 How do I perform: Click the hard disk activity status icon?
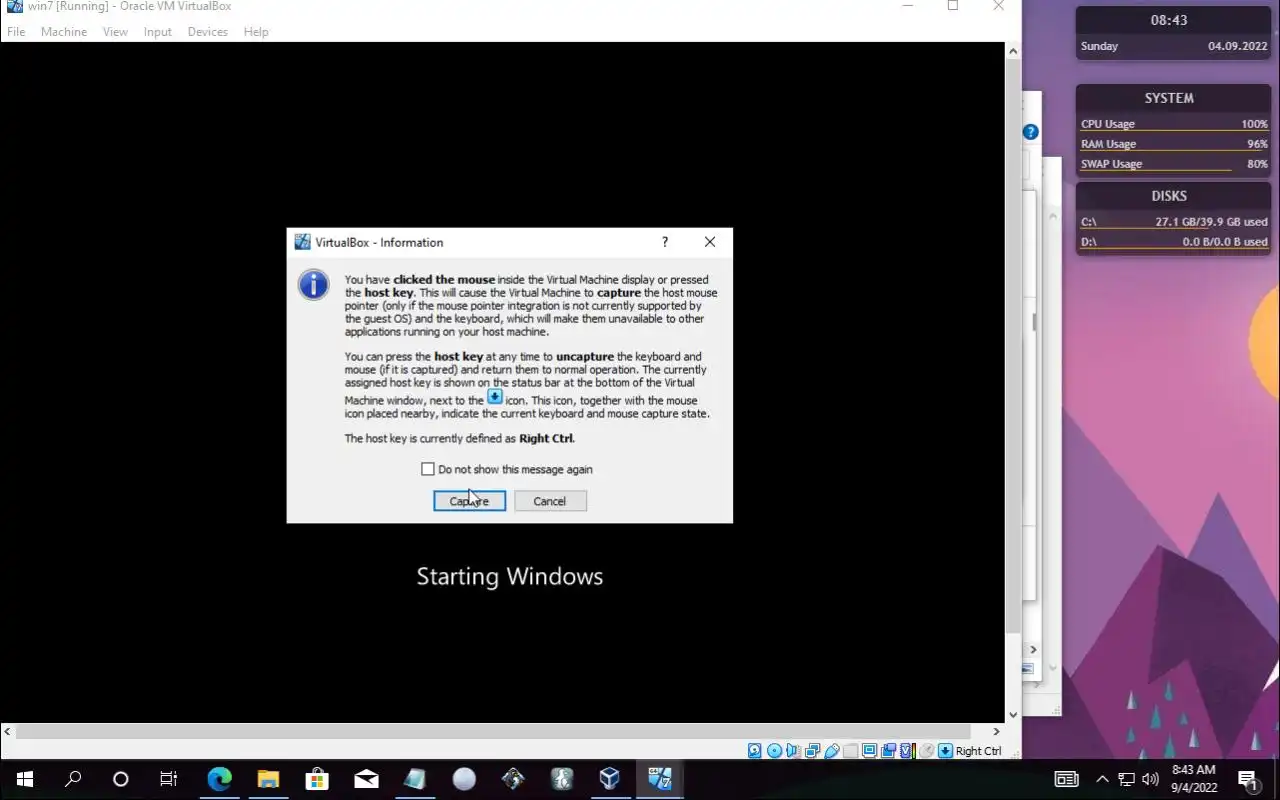[754, 751]
